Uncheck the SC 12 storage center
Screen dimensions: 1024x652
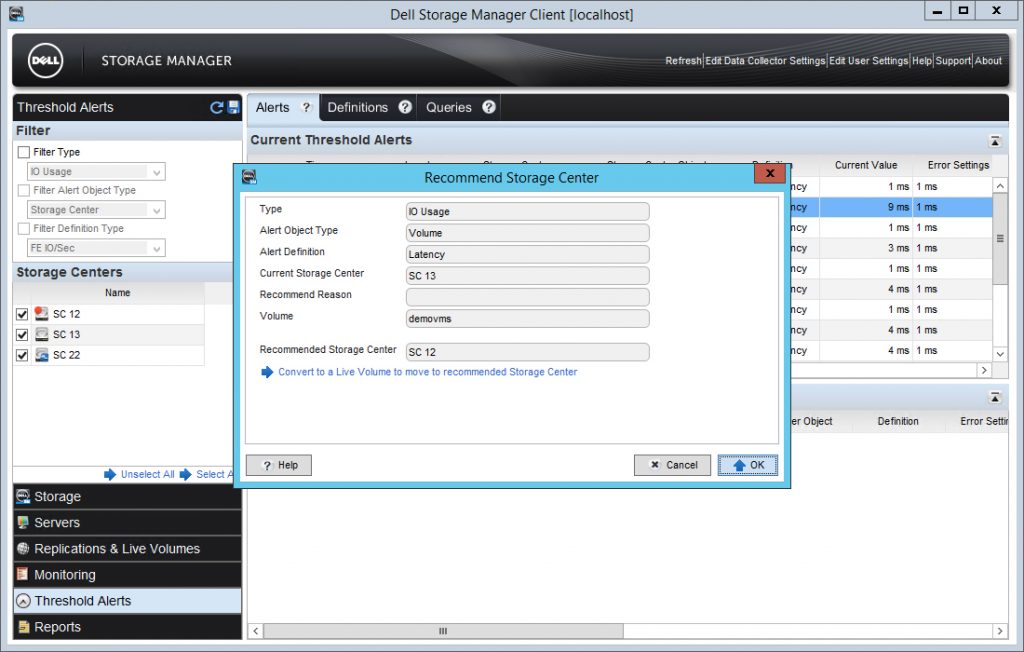pos(22,314)
